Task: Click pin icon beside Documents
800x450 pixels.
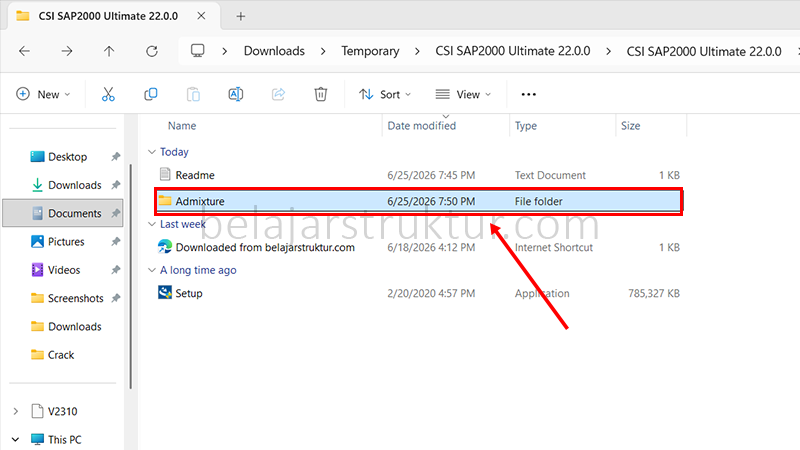Action: (116, 213)
